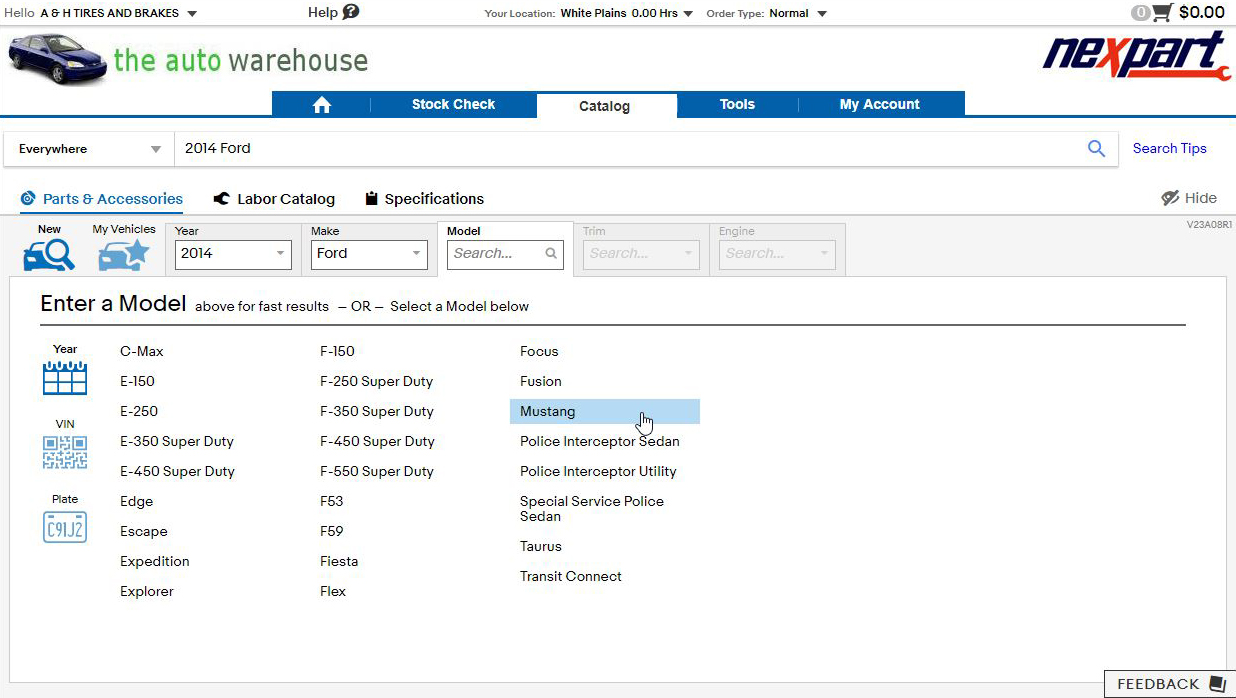The height and width of the screenshot is (698, 1236).
Task: Open the Tools tab
Action: (x=737, y=104)
